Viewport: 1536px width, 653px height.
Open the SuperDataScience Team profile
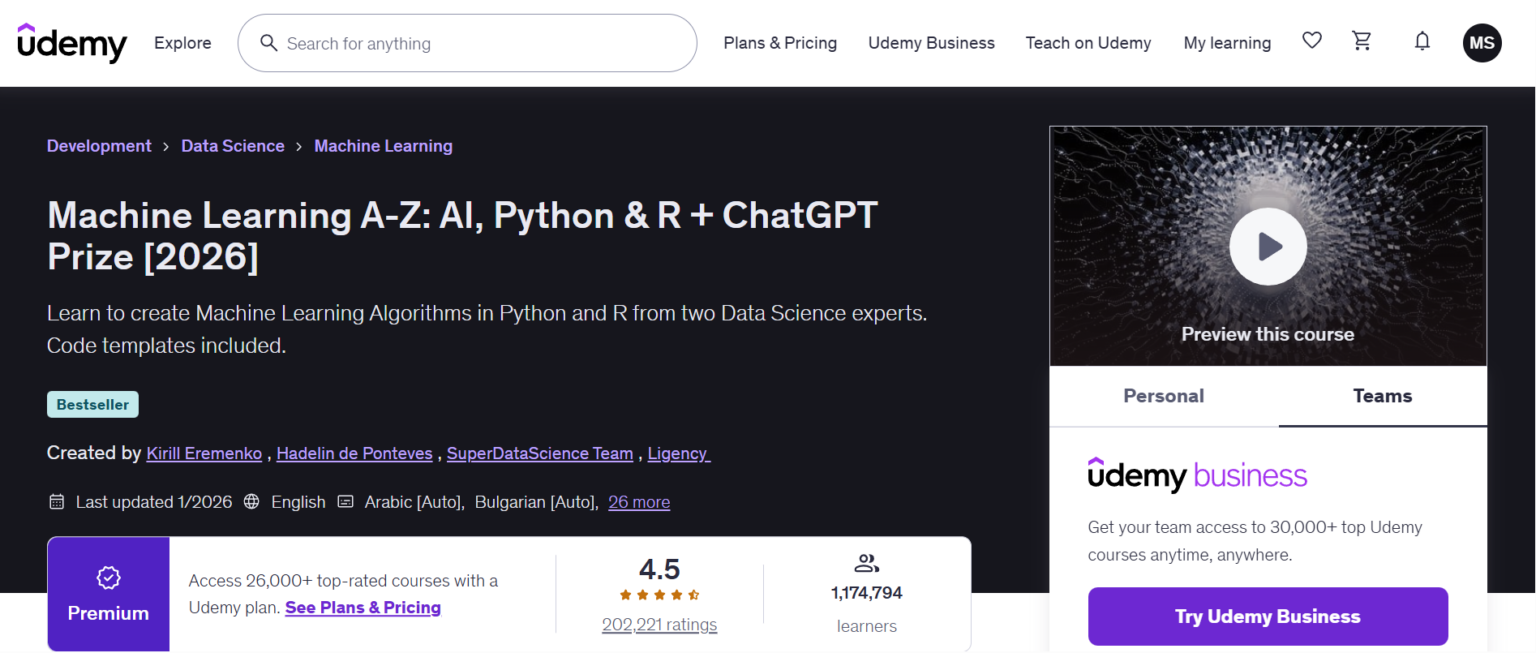tap(540, 454)
